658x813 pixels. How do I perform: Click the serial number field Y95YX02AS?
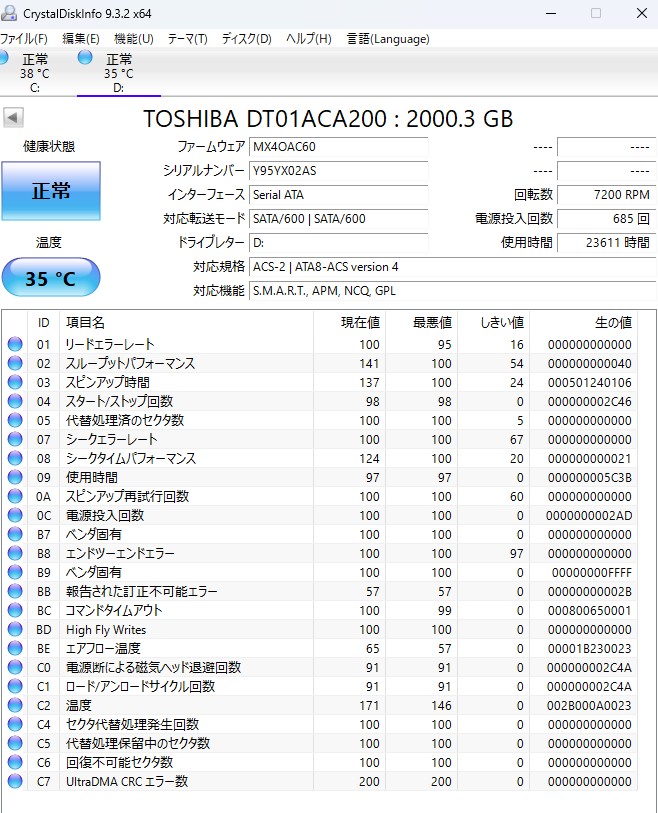click(x=339, y=171)
